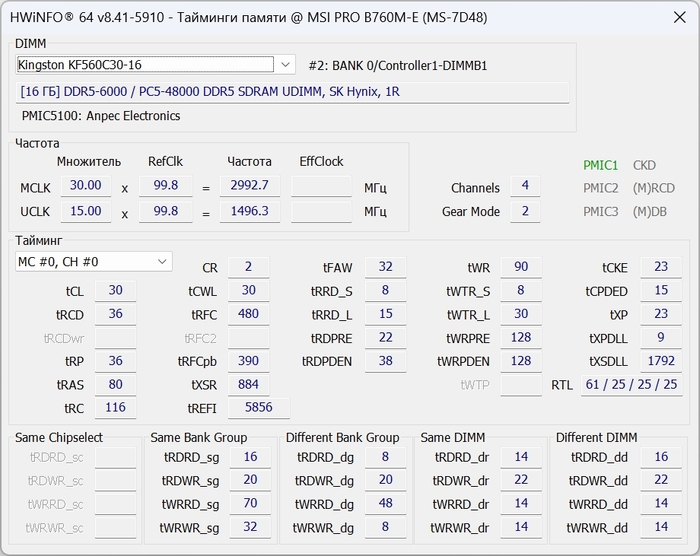This screenshot has width=700, height=556.
Task: Select the RTL value 61 / 25 / 25 / 25
Action: (x=631, y=385)
